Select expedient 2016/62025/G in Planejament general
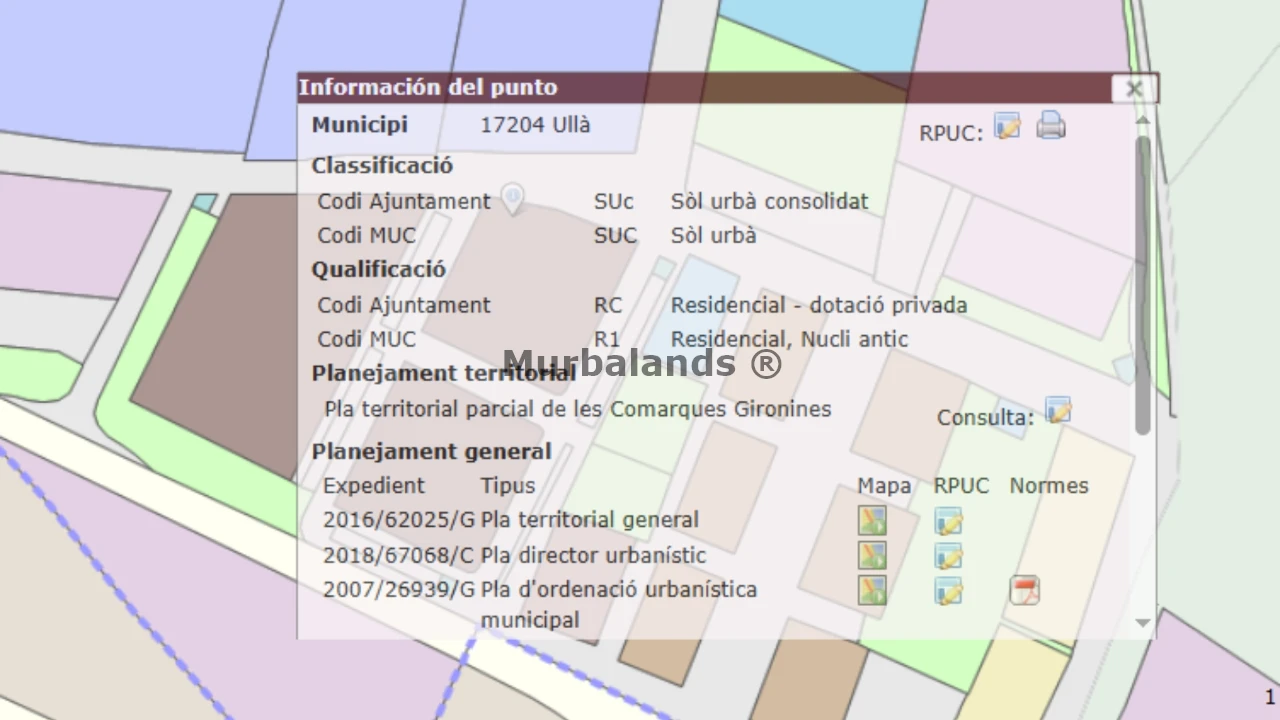This screenshot has width=1280, height=720. pyautogui.click(x=399, y=520)
